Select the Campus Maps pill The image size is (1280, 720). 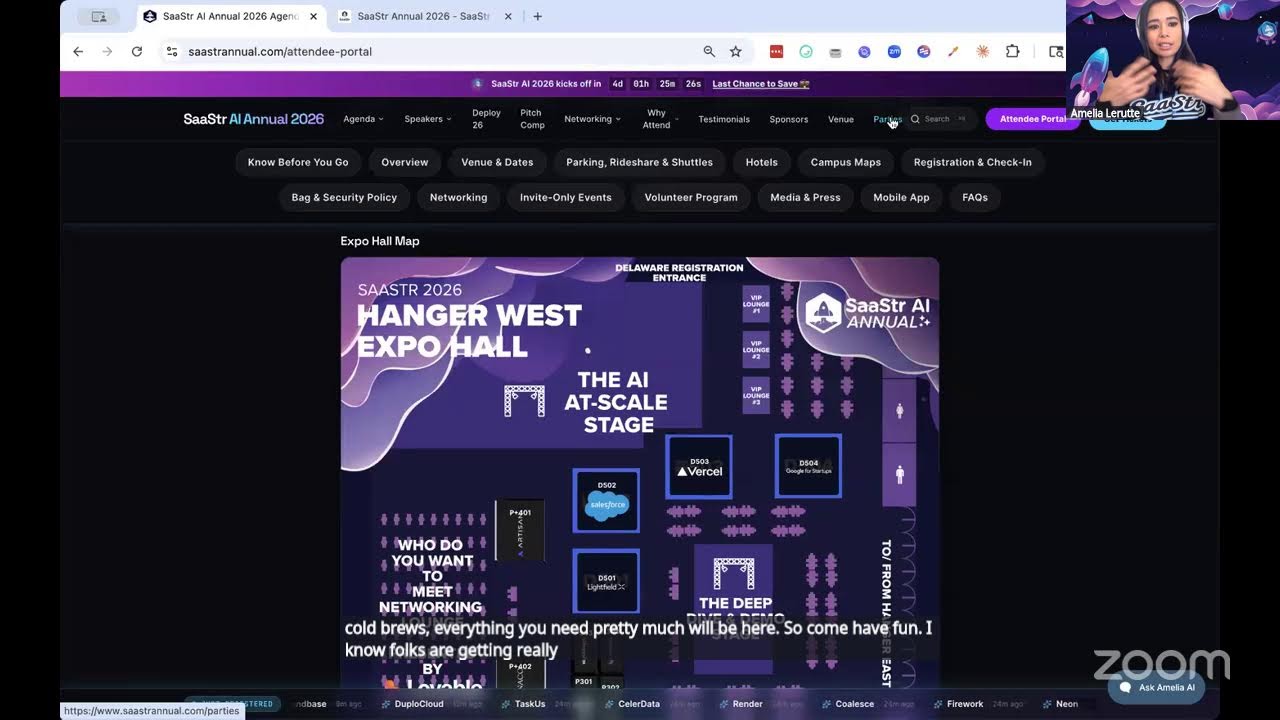coord(846,162)
